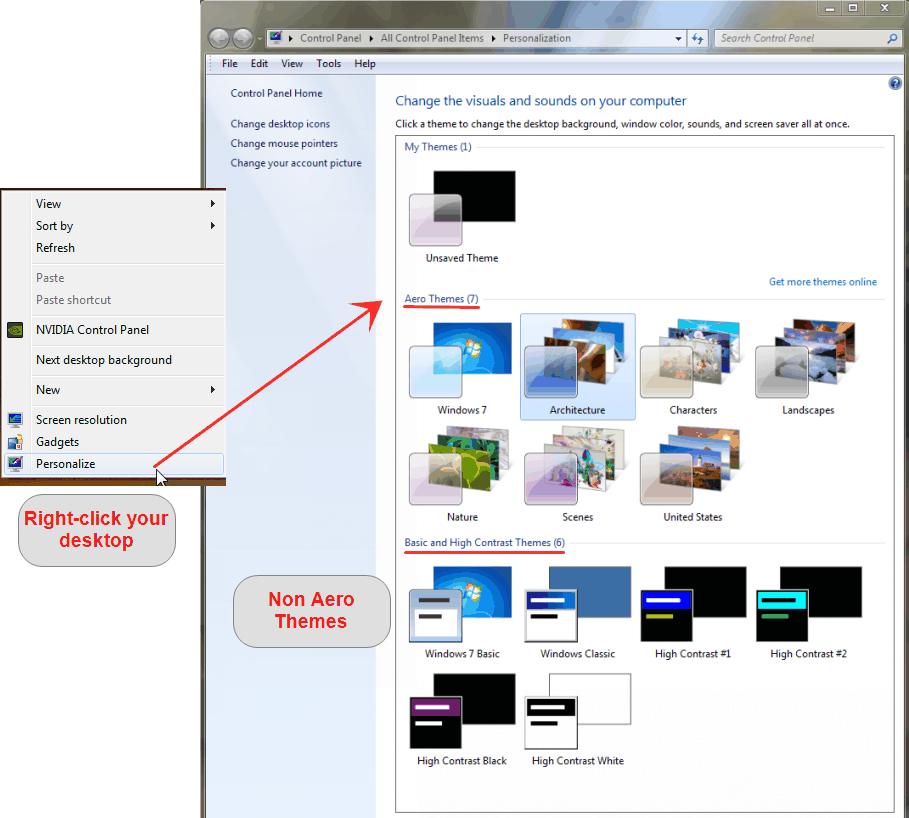Click the Forward navigation arrow button
This screenshot has height=818, width=909.
pos(243,38)
